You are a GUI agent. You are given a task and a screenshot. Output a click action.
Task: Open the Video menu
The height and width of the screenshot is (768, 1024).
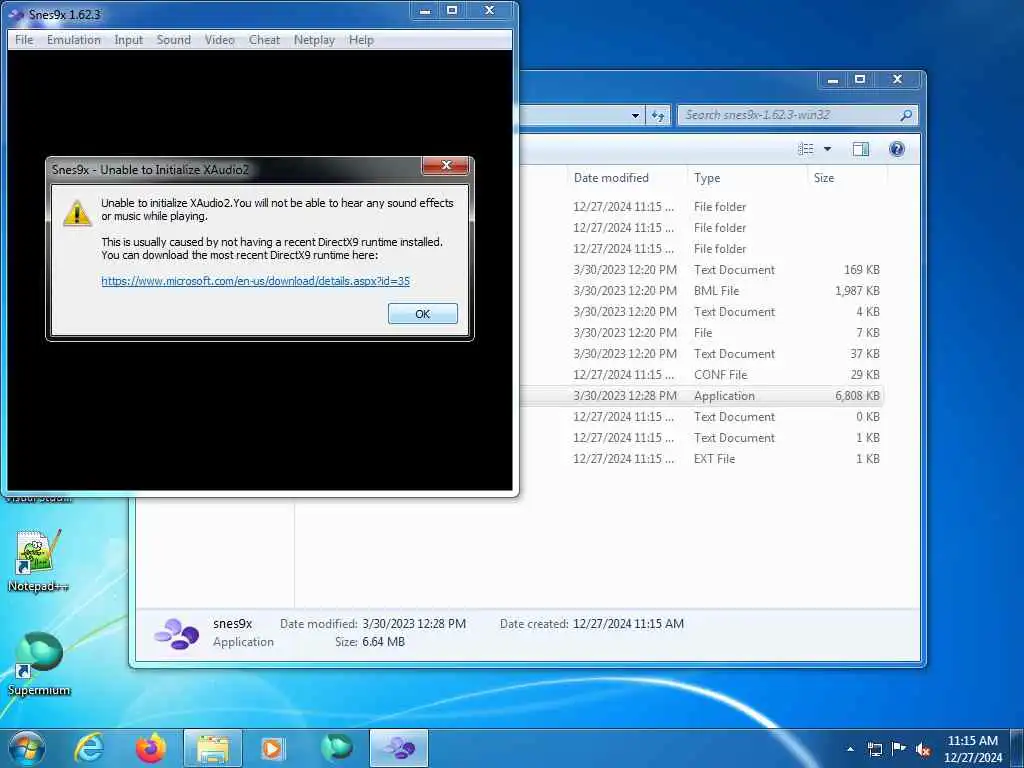point(219,40)
